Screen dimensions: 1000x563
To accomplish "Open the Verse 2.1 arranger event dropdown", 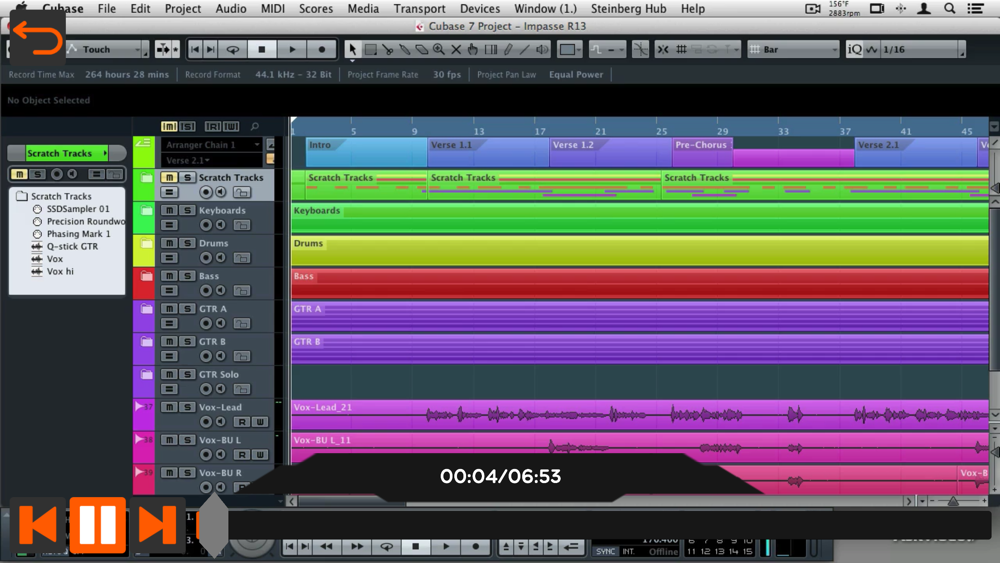I will (212, 160).
